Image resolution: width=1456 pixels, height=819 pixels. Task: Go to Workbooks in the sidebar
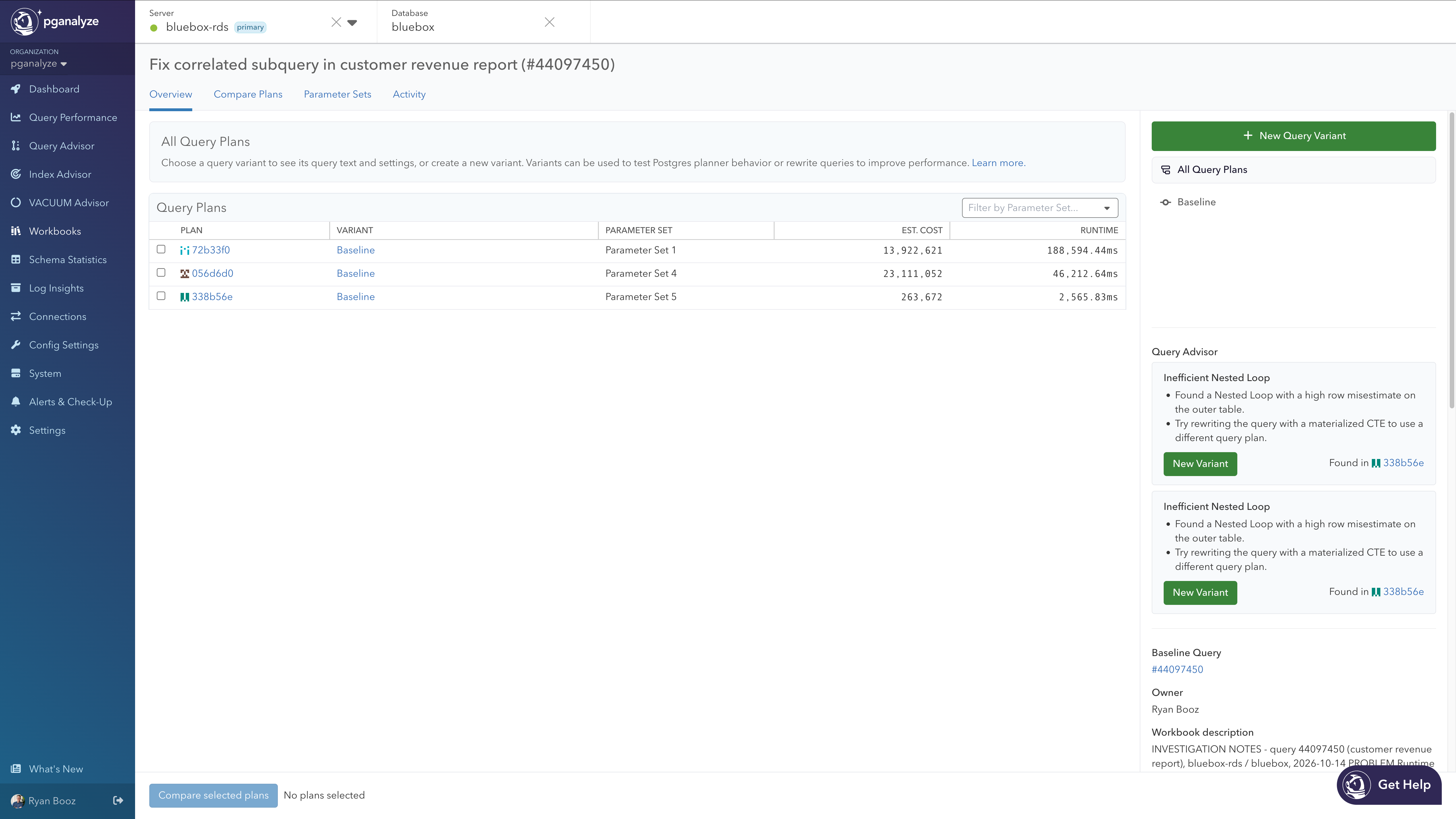point(55,231)
